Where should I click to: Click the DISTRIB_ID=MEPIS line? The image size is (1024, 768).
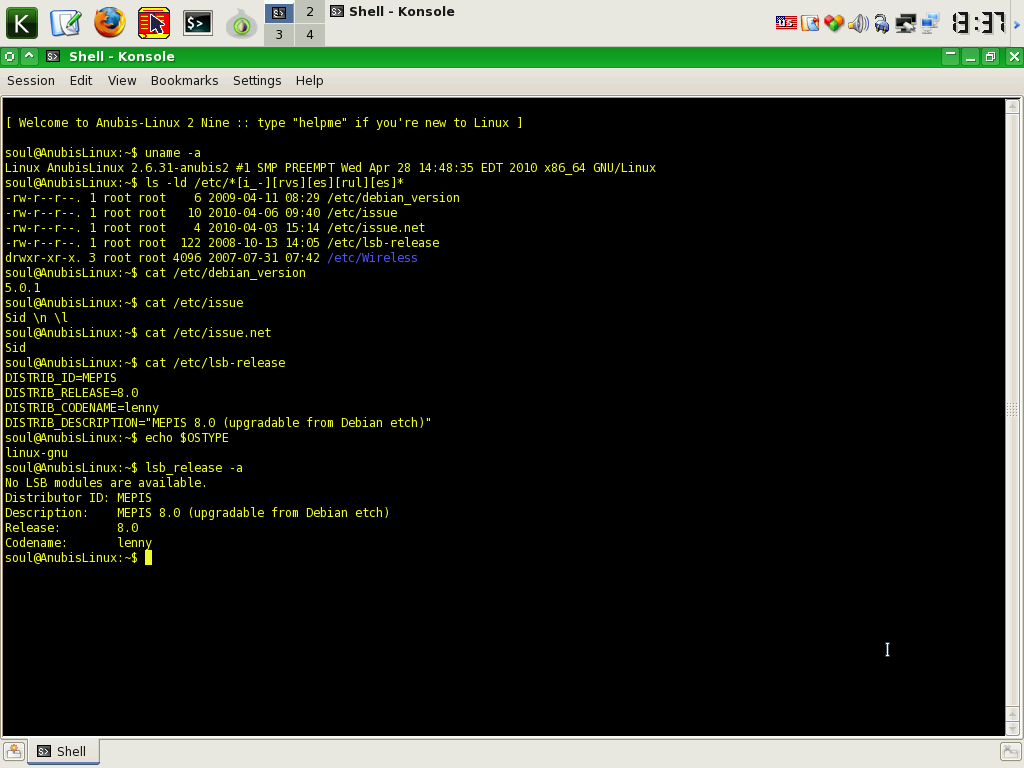61,378
